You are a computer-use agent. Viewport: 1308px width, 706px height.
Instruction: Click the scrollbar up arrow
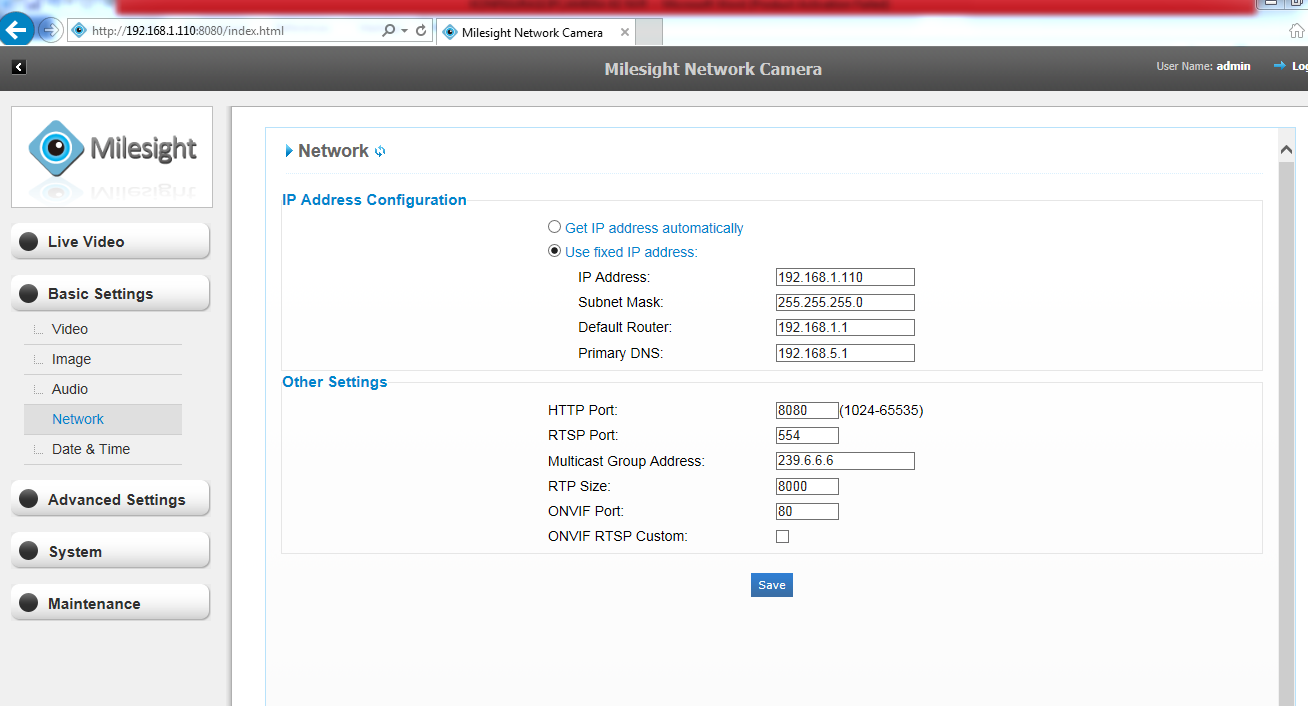pos(1286,149)
